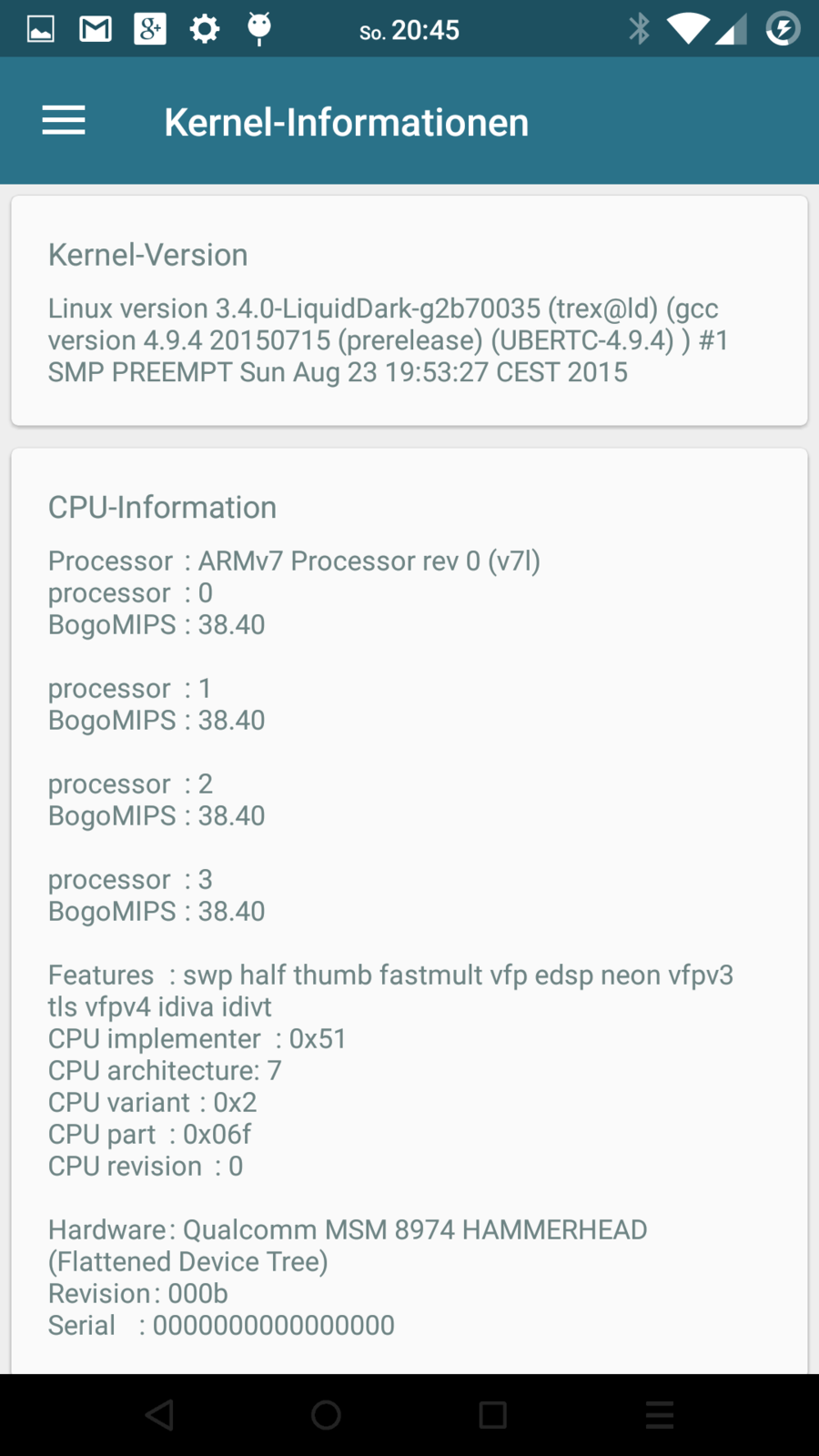Image resolution: width=819 pixels, height=1456 pixels.
Task: Open the hamburger navigation drawer
Action: click(x=64, y=121)
